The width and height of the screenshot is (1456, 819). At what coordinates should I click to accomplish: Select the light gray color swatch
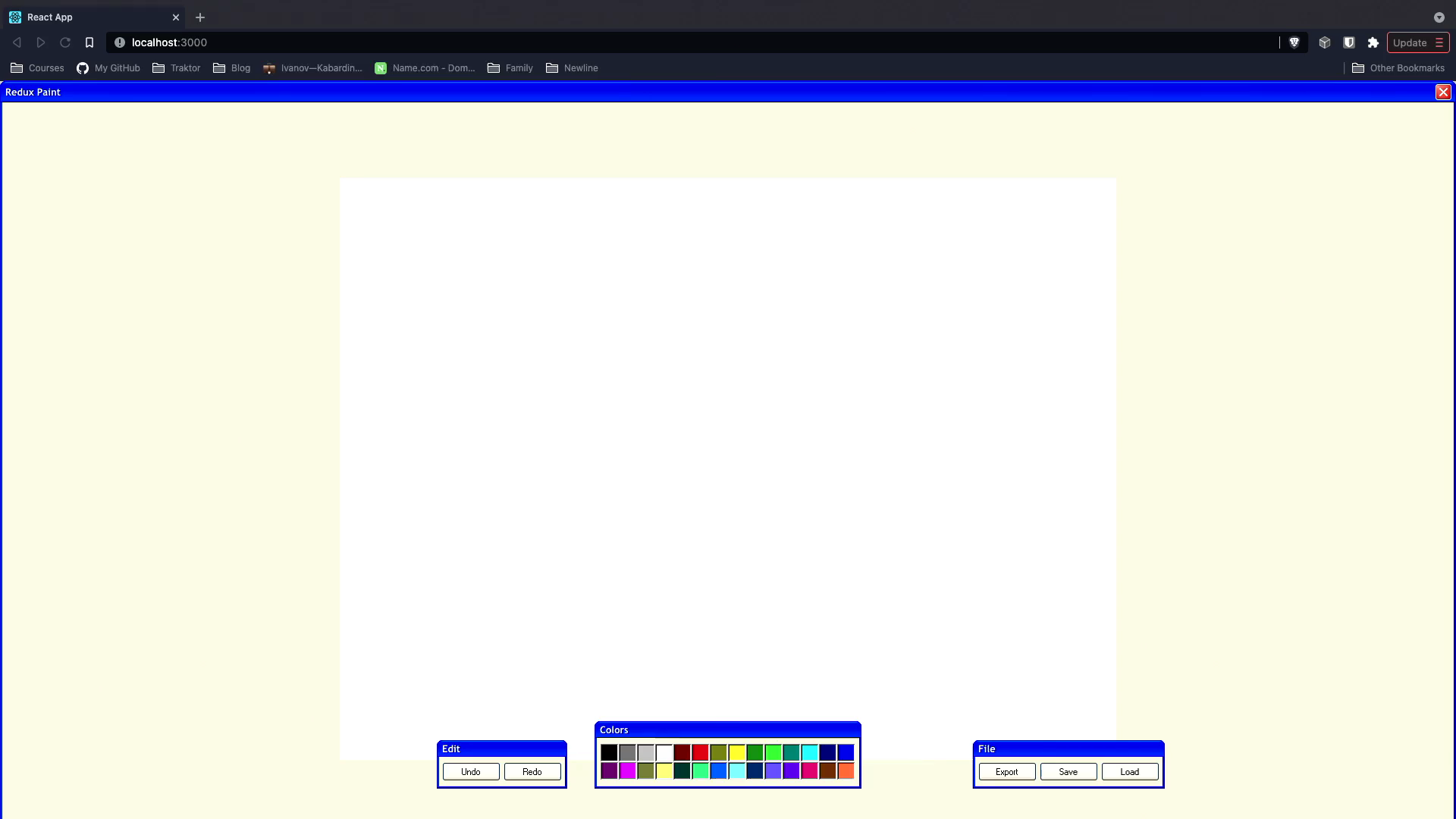pos(645,752)
